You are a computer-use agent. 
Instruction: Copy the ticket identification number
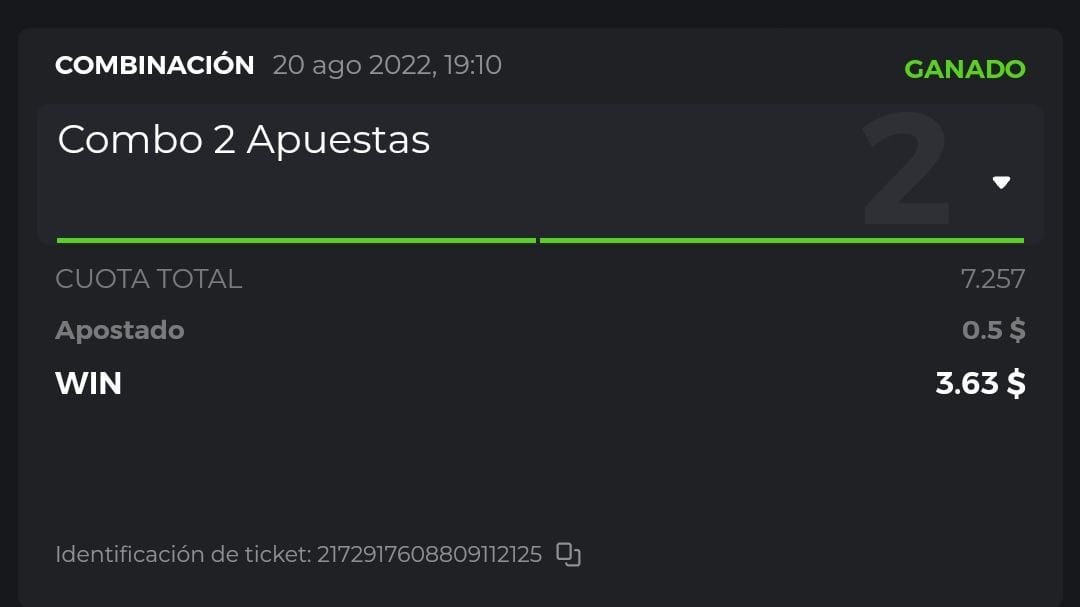(x=568, y=554)
